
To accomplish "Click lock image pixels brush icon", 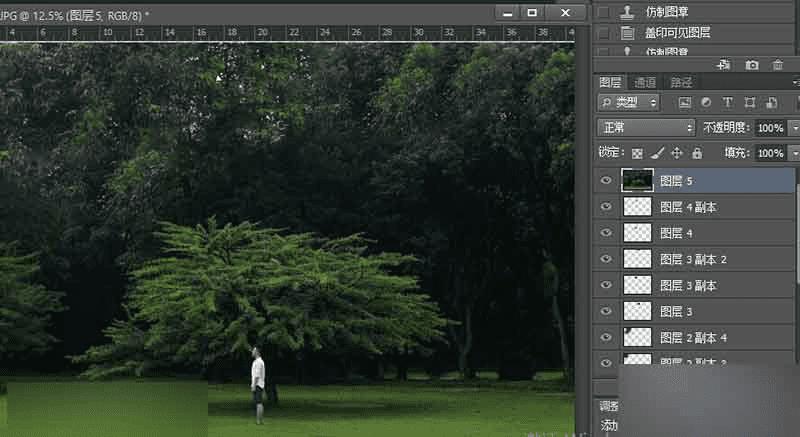I will click(x=656, y=153).
